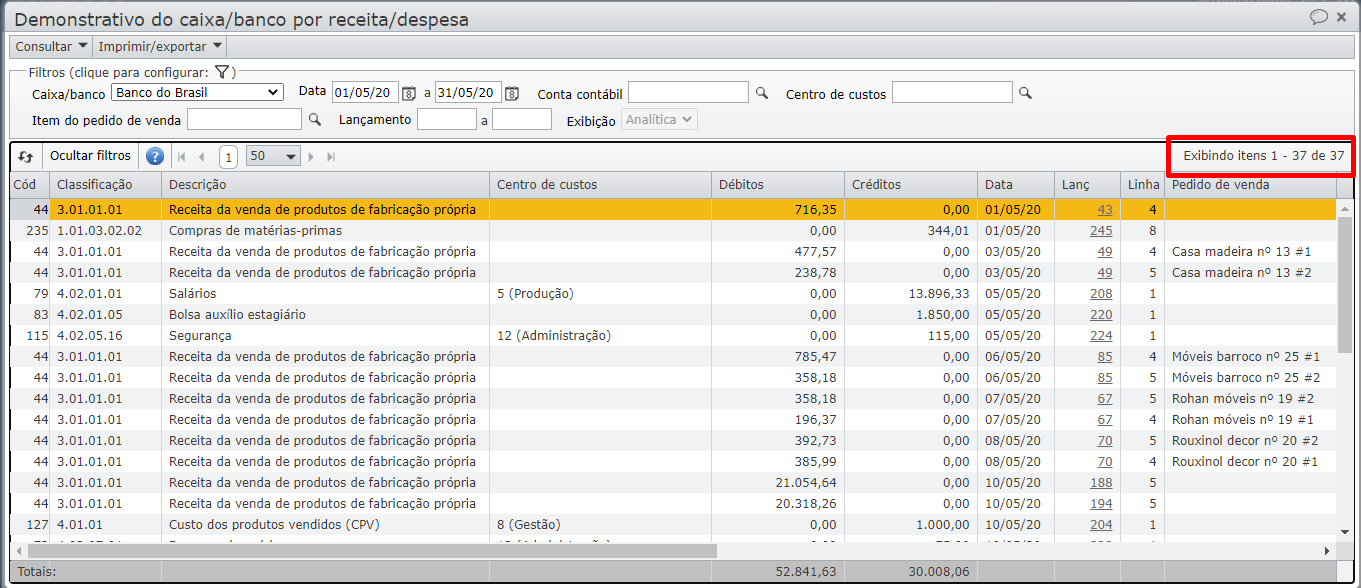Open lançamento link 245
Viewport: 1361px width, 588px height.
coord(1101,231)
